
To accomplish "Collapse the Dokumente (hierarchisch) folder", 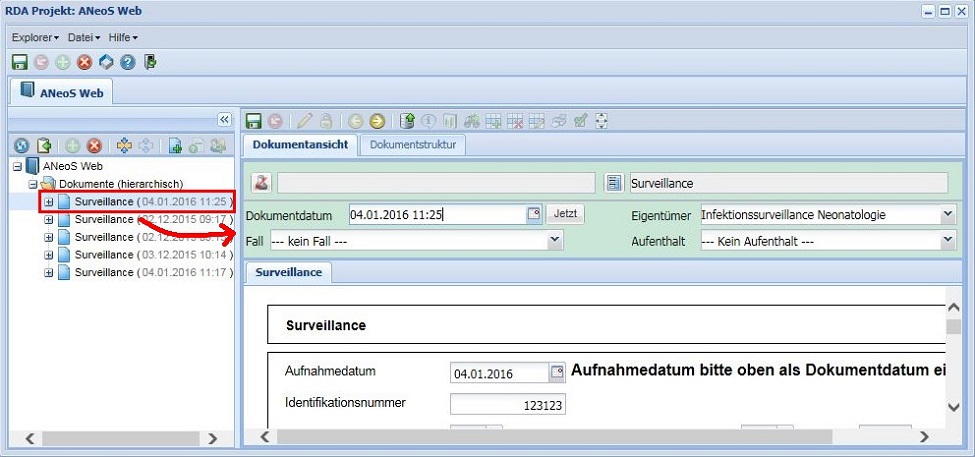I will [x=33, y=184].
